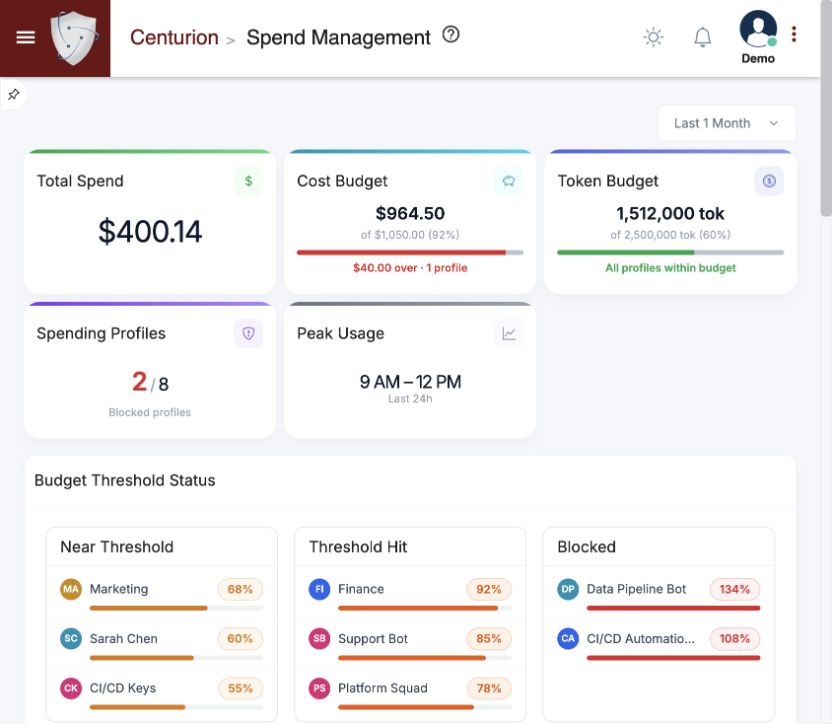
Task: Open the notifications bell
Action: (703, 37)
